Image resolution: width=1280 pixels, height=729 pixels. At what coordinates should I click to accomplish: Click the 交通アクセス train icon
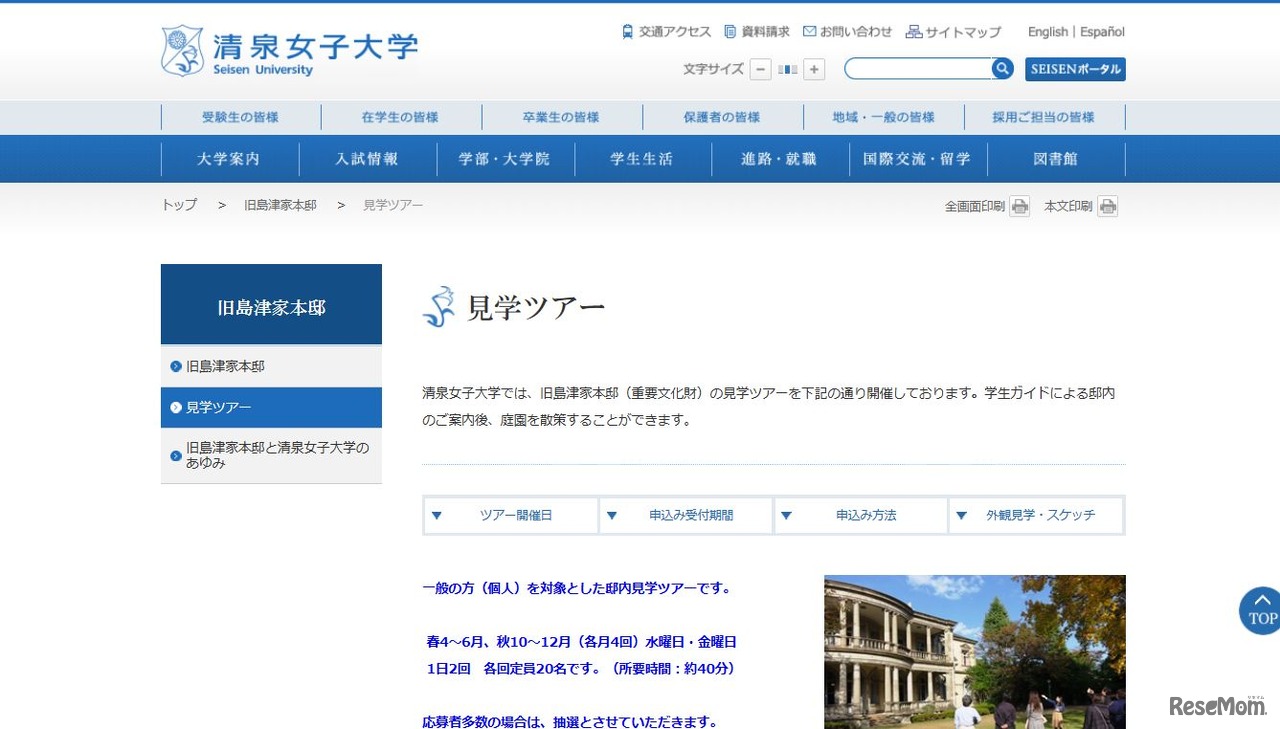pyautogui.click(x=627, y=31)
